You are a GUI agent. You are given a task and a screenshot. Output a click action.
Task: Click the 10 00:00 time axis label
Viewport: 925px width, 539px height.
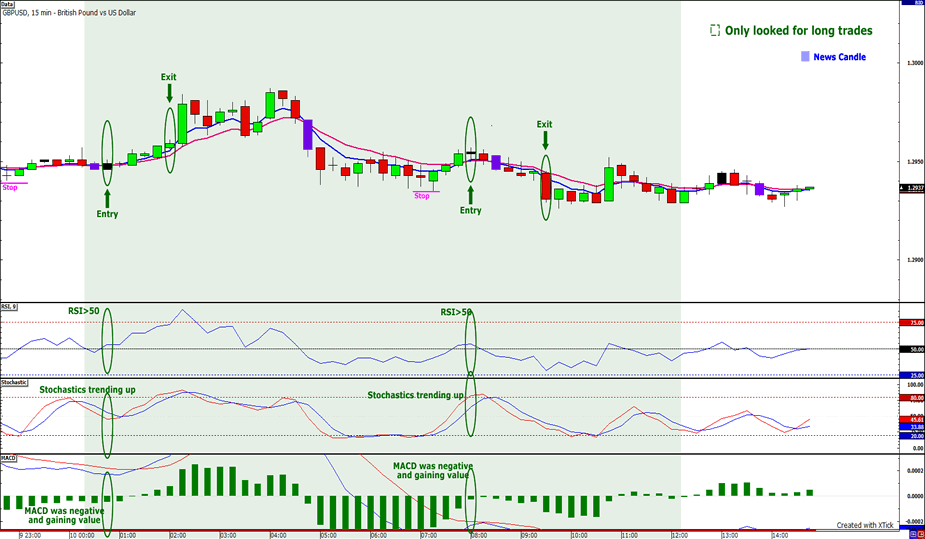point(81,535)
